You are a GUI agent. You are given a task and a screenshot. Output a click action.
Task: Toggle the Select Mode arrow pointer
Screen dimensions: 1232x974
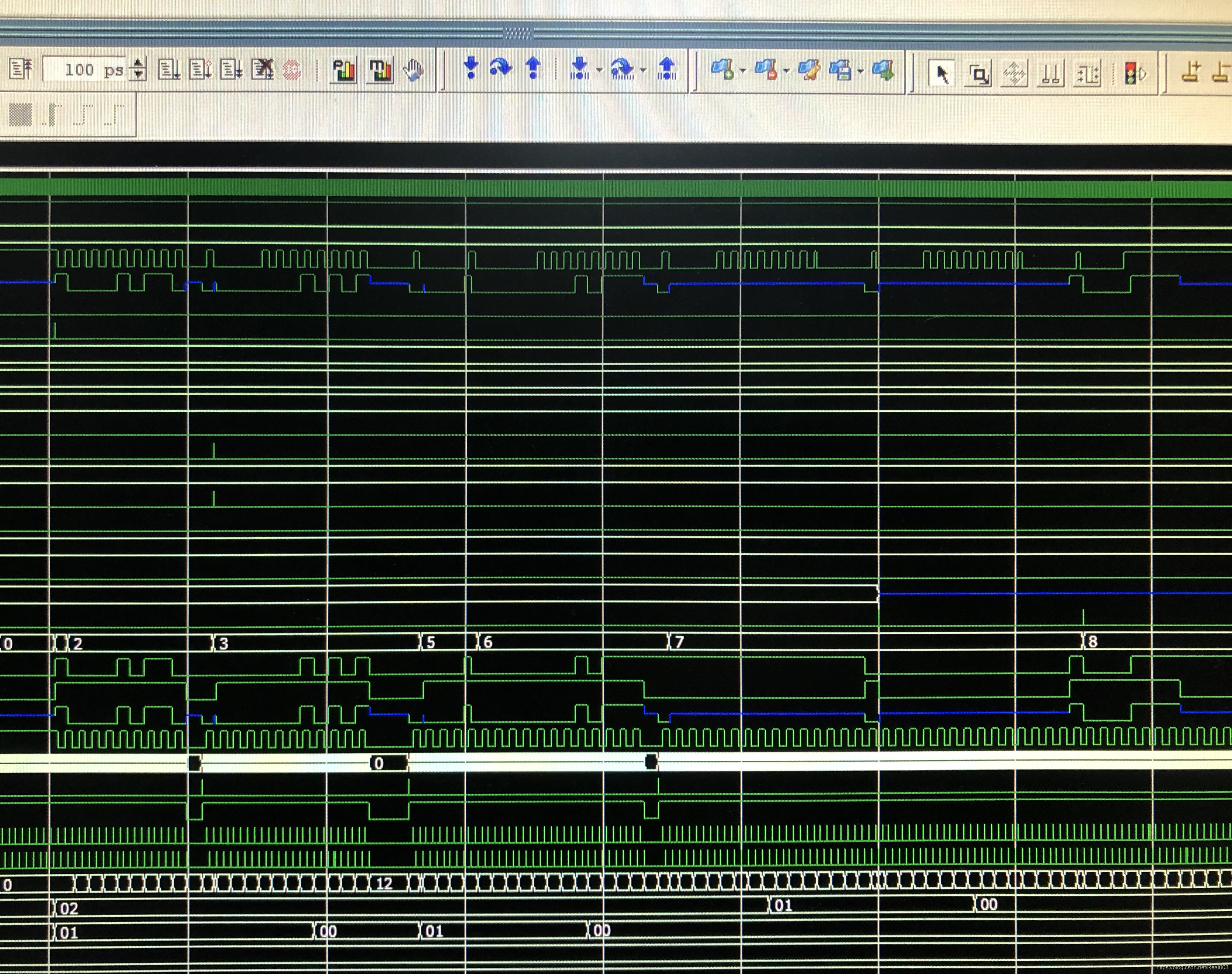pyautogui.click(x=941, y=73)
